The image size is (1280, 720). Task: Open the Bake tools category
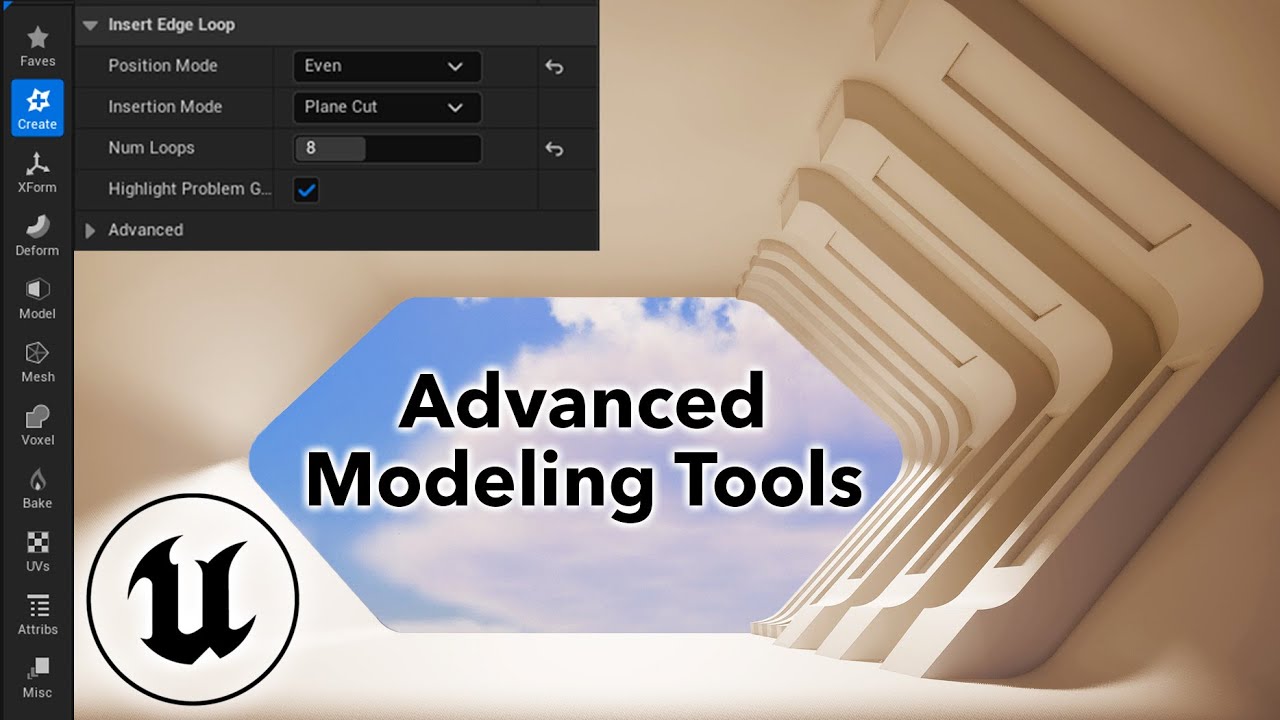[37, 487]
